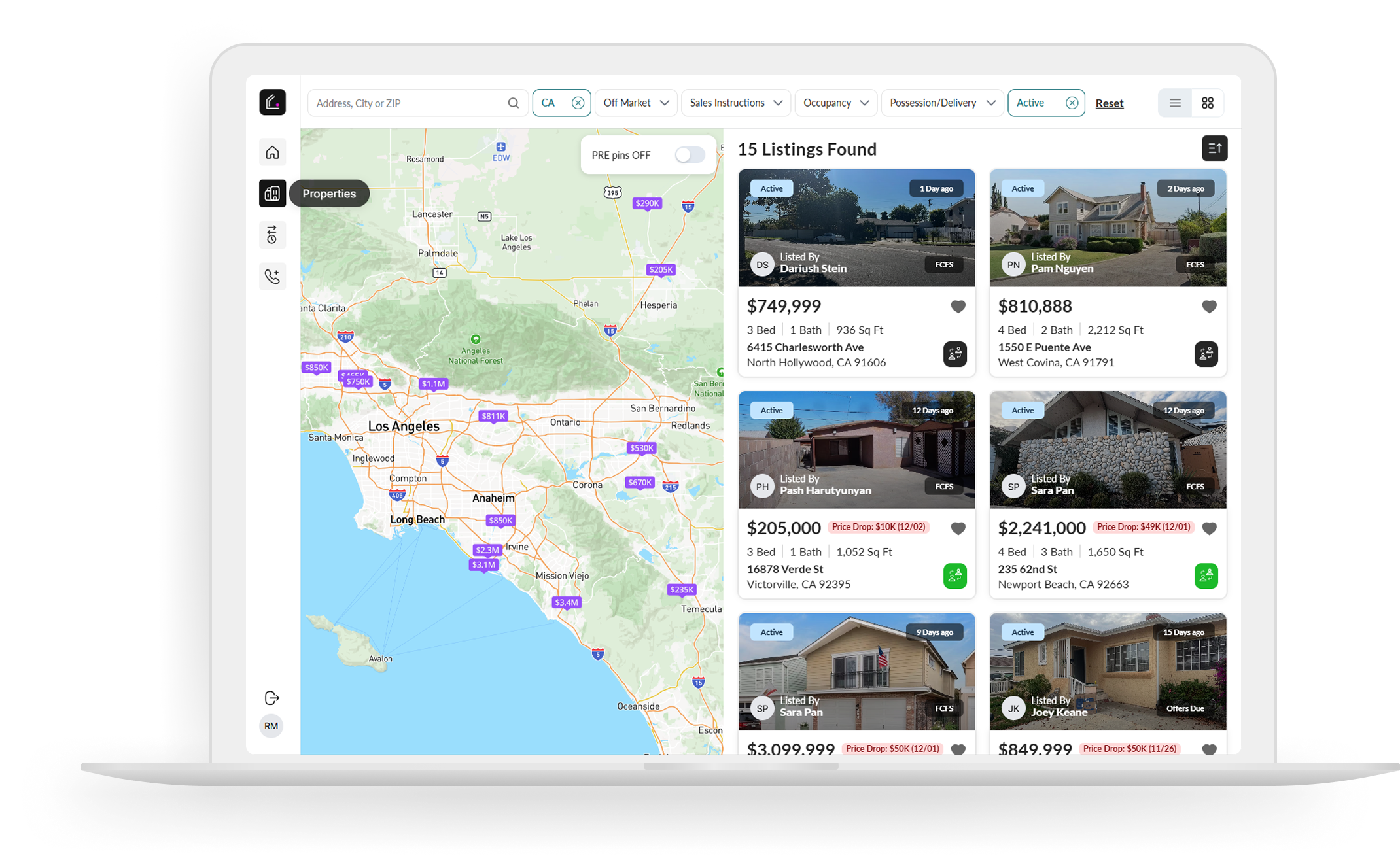Open the Pash Harutyunyan listing photo
This screenshot has width=1400, height=858.
point(856,449)
